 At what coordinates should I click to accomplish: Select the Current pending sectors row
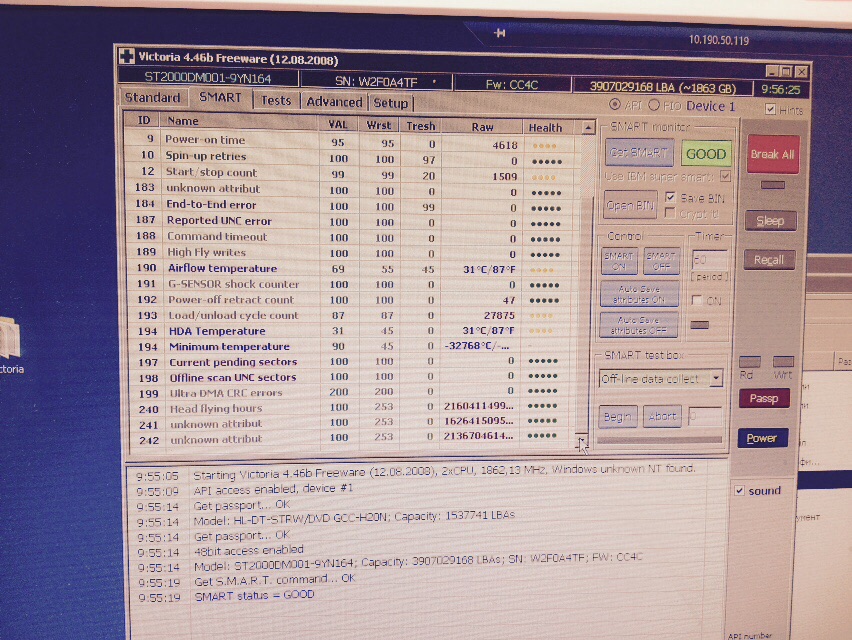[352, 362]
